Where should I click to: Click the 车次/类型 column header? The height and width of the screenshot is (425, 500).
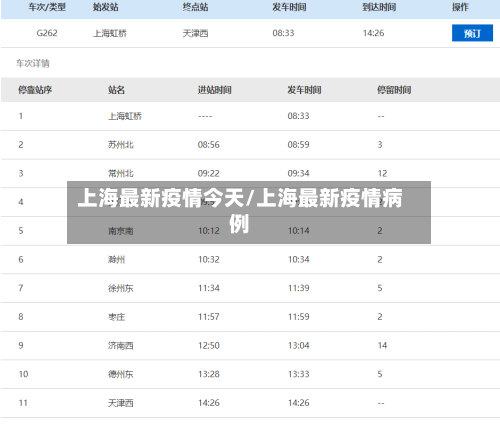[x=47, y=7]
